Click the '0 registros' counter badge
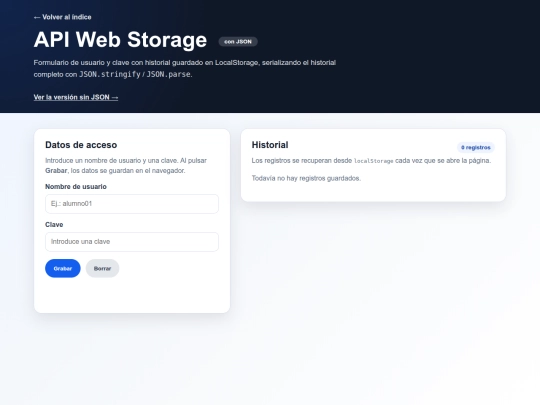Screen dimensions: 540x405 (x=476, y=147)
